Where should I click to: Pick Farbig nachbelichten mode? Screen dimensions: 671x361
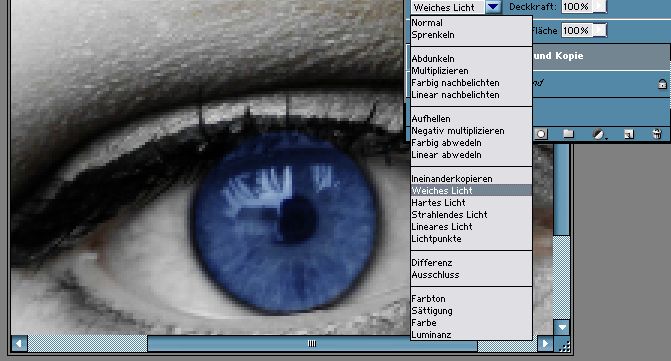tap(471, 83)
